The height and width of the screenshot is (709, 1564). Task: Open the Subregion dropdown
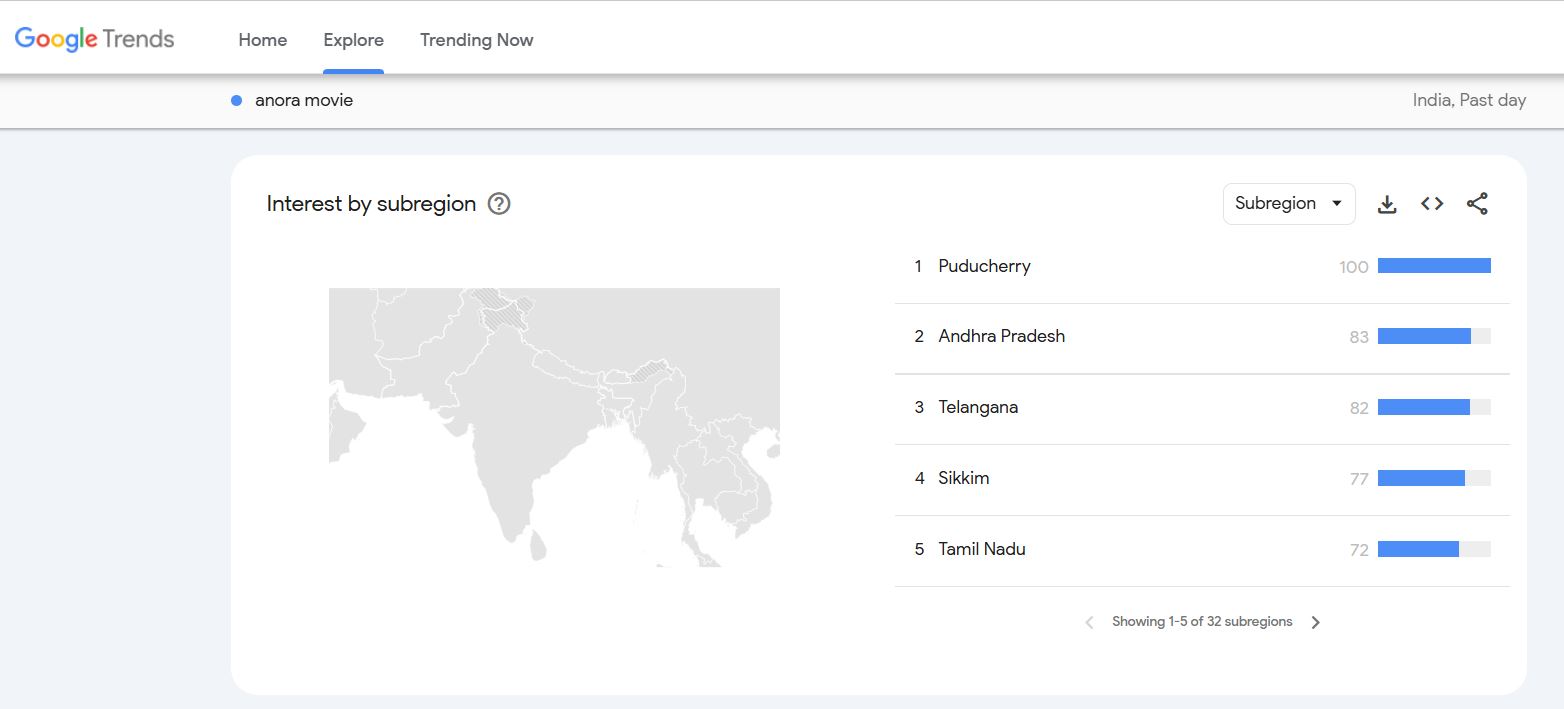(1288, 204)
